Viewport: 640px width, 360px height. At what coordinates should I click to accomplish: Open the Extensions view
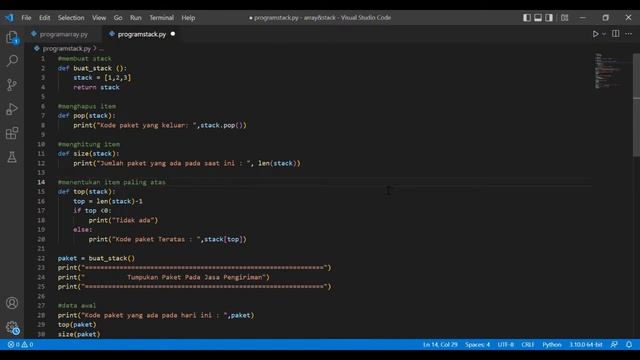pyautogui.click(x=12, y=133)
